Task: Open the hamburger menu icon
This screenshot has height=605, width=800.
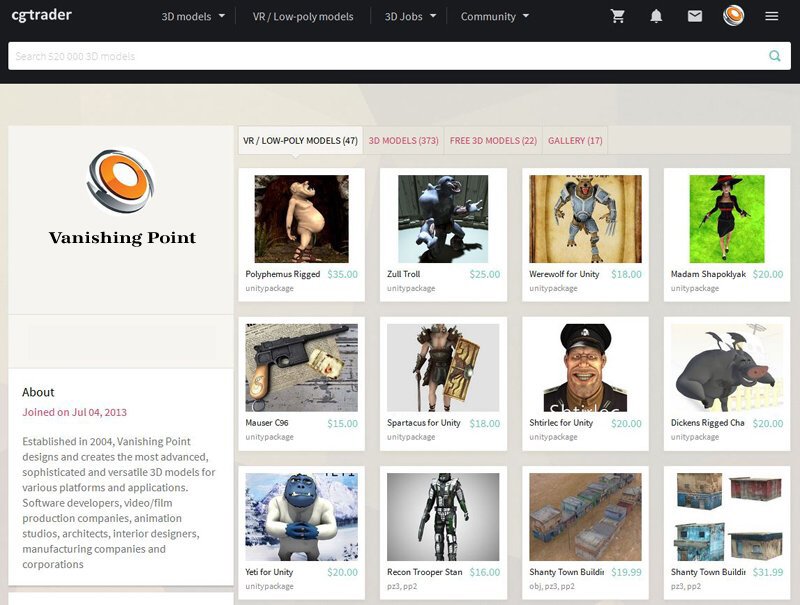Action: [771, 16]
